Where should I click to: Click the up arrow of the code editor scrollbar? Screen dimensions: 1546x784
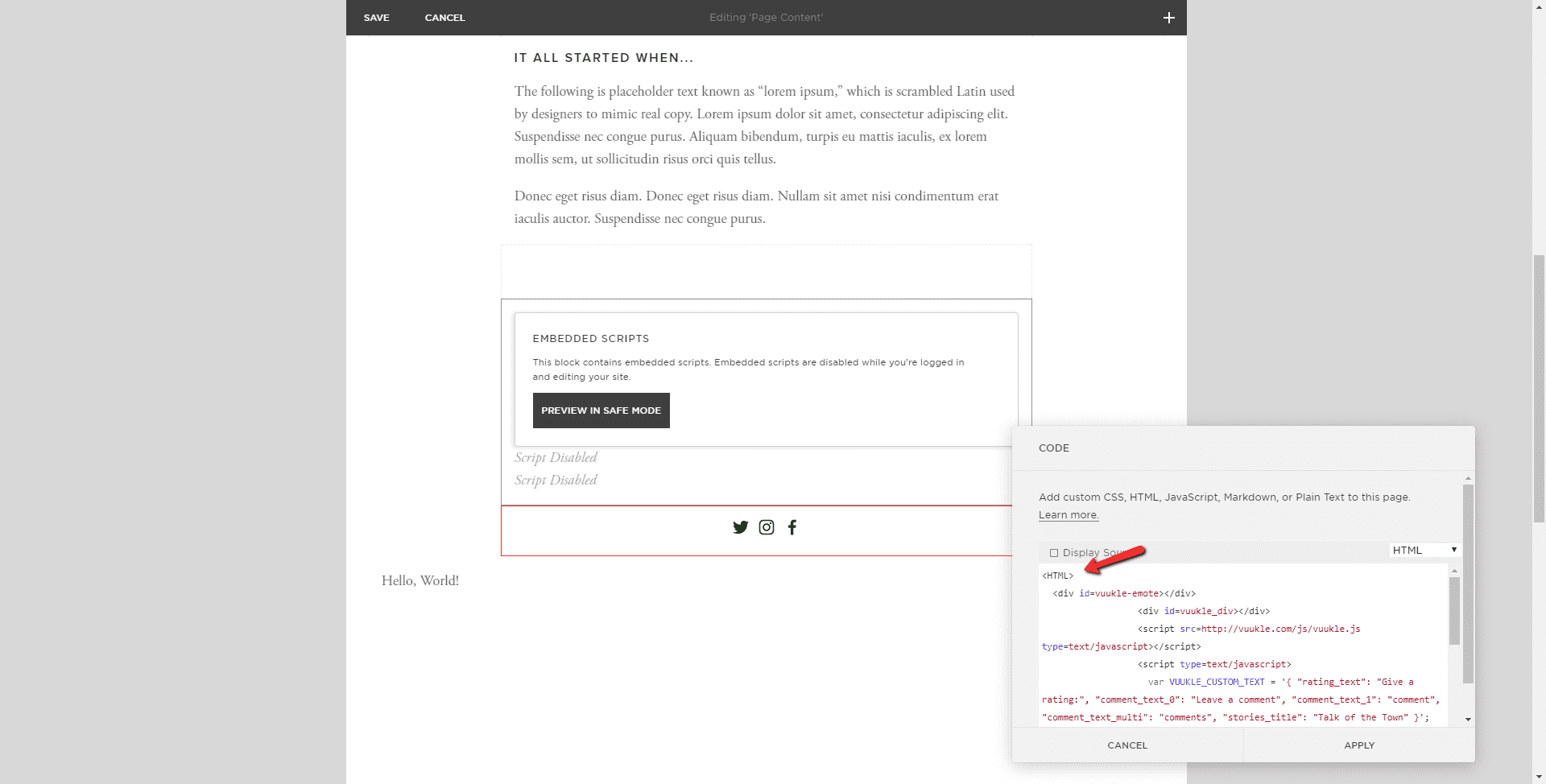1454,571
